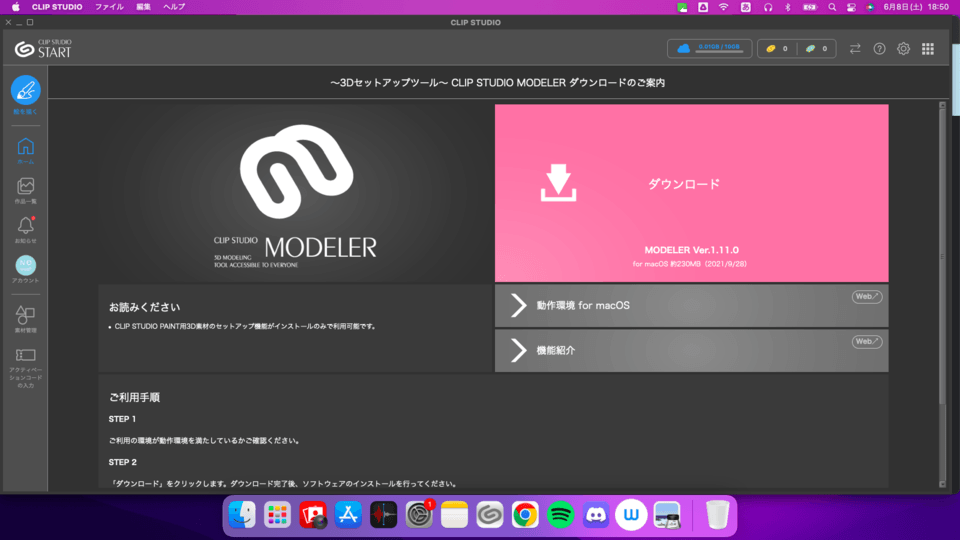
Task: Open Spotify from the Dock
Action: point(560,514)
